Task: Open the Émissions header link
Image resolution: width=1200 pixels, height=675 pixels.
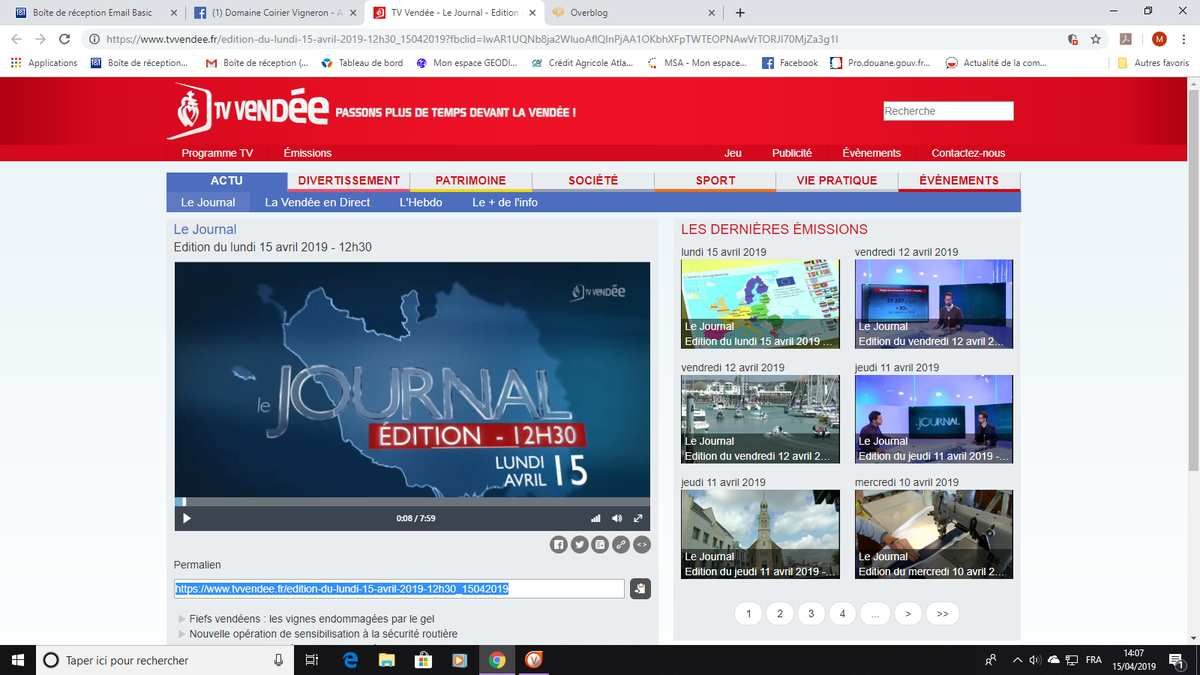Action: click(x=307, y=153)
